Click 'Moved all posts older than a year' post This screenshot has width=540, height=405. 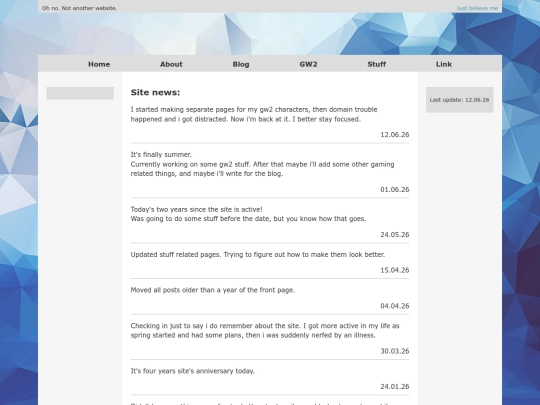tap(212, 290)
